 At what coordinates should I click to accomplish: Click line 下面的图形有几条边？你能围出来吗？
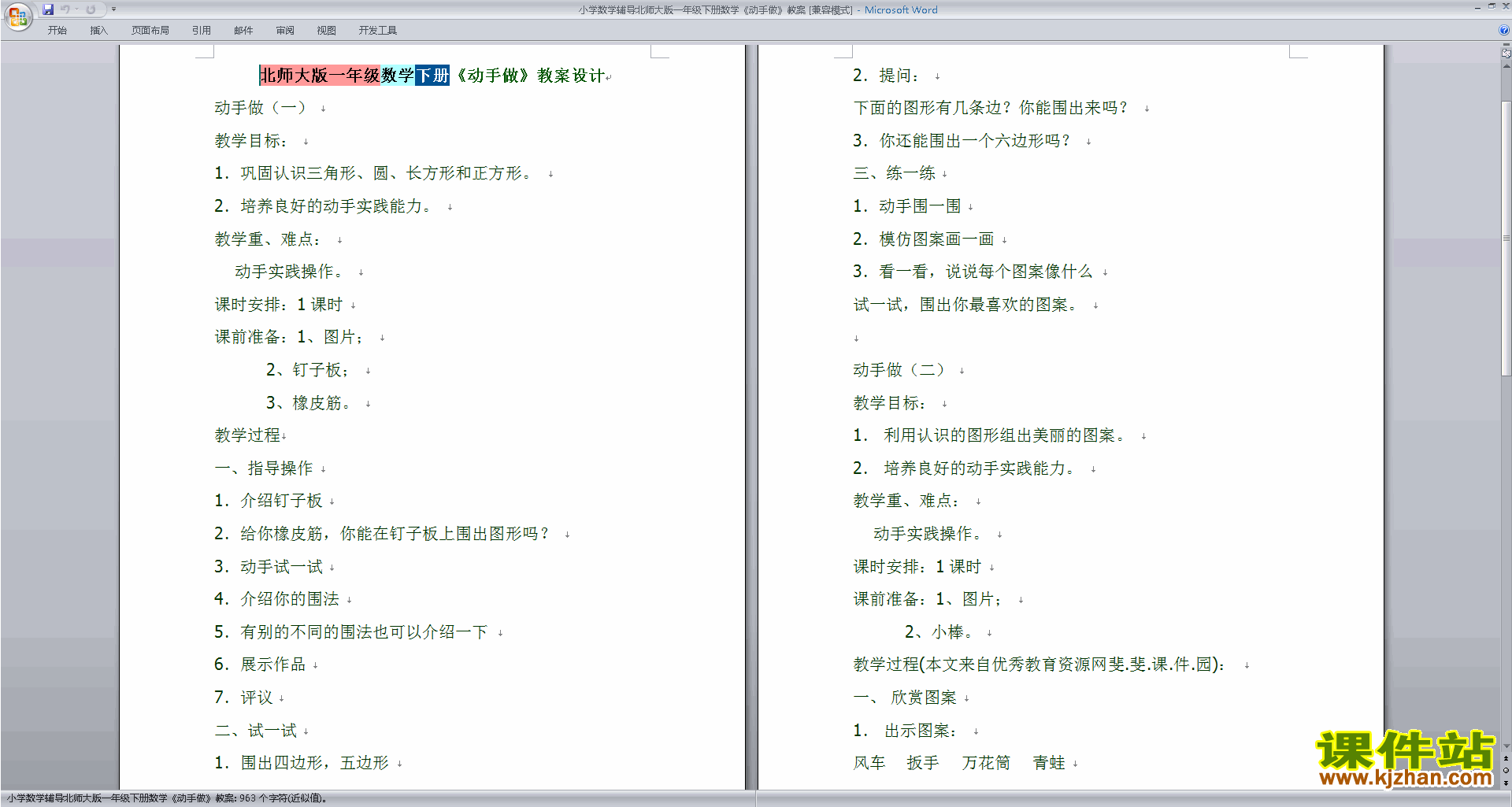[991, 108]
